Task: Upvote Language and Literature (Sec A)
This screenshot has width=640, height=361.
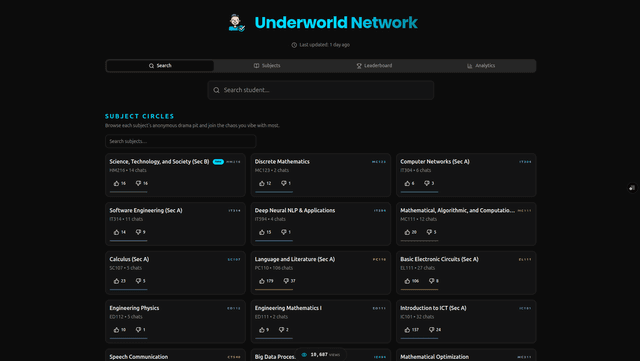Action: coord(267,281)
